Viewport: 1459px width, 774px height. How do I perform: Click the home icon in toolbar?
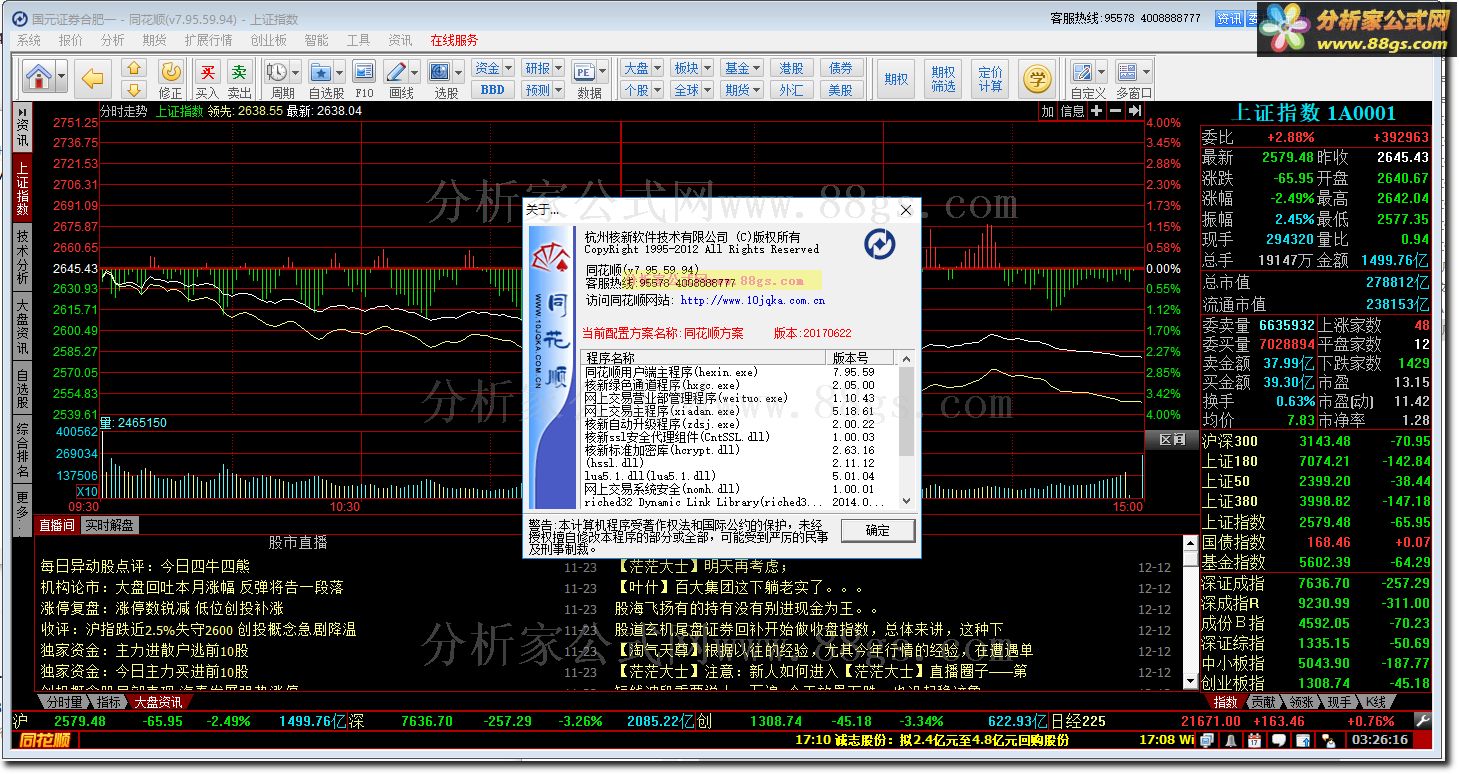coord(38,76)
